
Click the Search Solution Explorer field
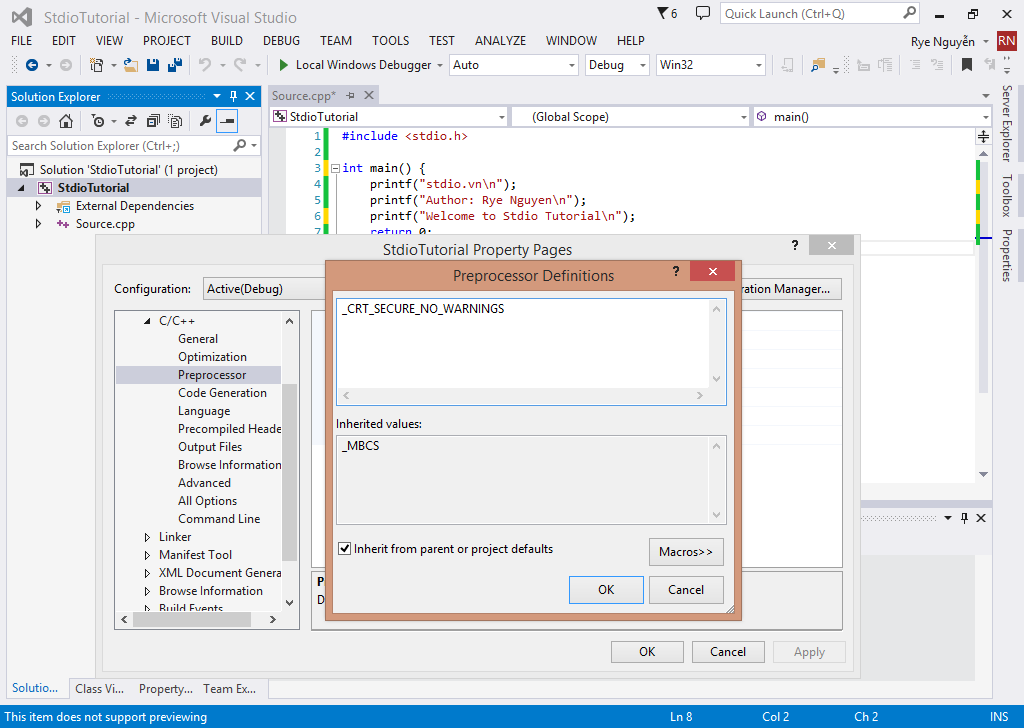tap(134, 146)
